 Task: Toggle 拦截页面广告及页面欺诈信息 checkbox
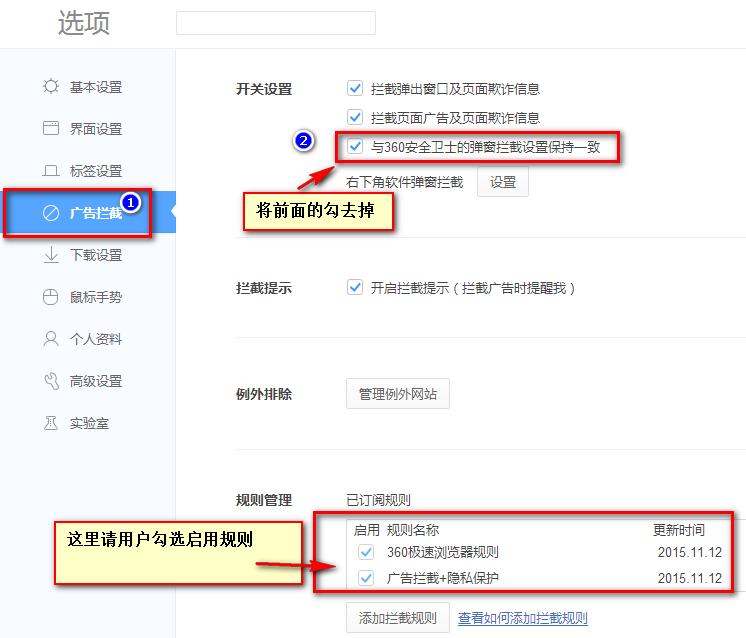pos(355,118)
